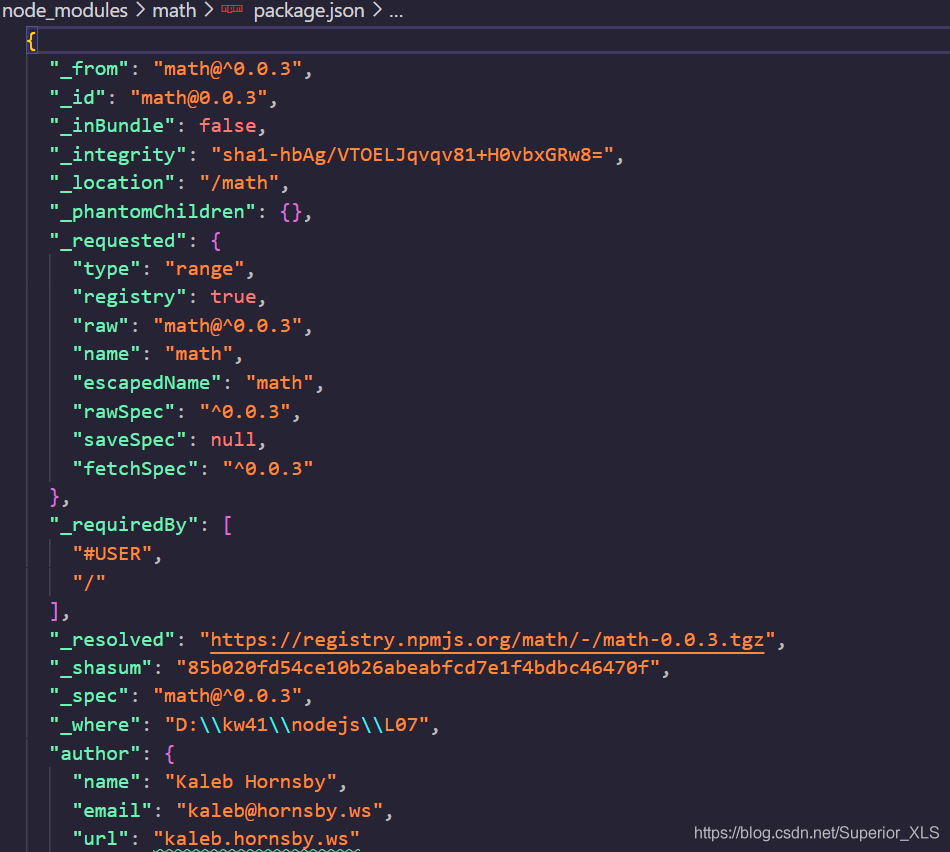Click the package.json breadcrumb segment
950x852 pixels.
point(308,11)
